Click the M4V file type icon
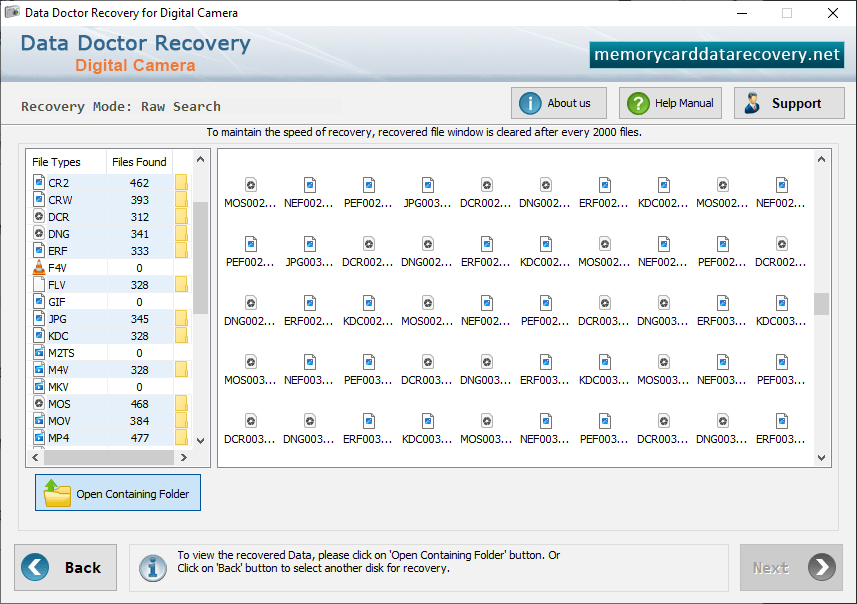 coord(39,369)
